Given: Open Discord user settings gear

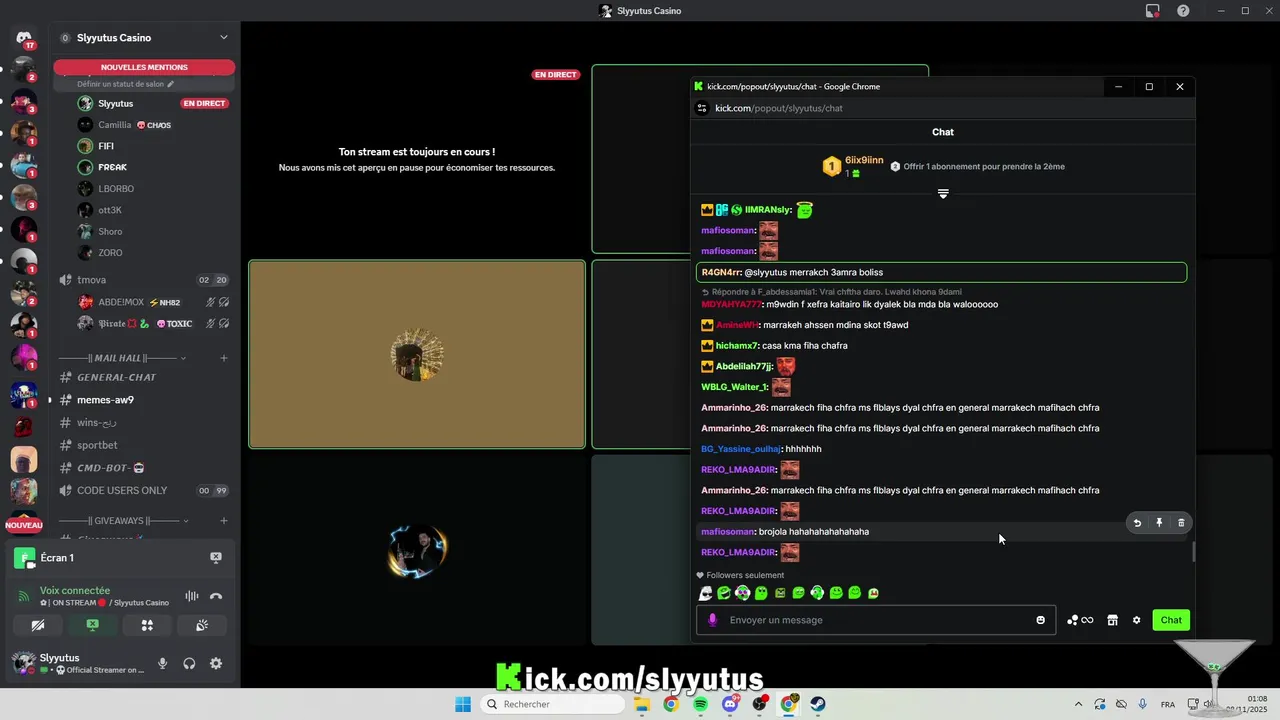Looking at the screenshot, I should [216, 664].
